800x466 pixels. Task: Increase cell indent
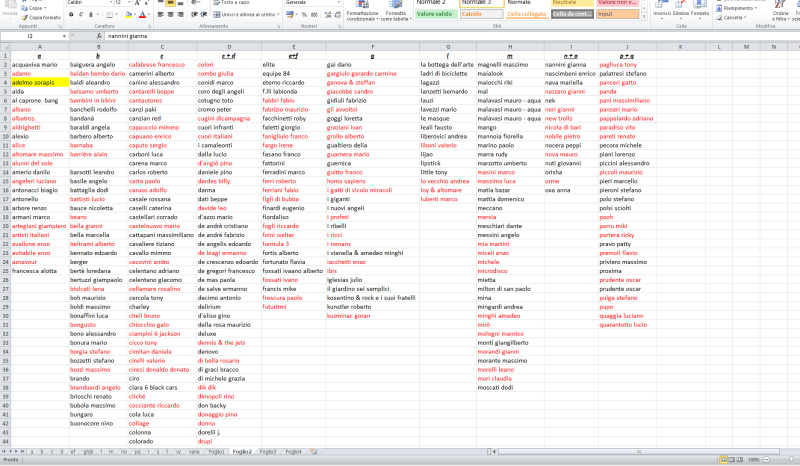click(204, 15)
